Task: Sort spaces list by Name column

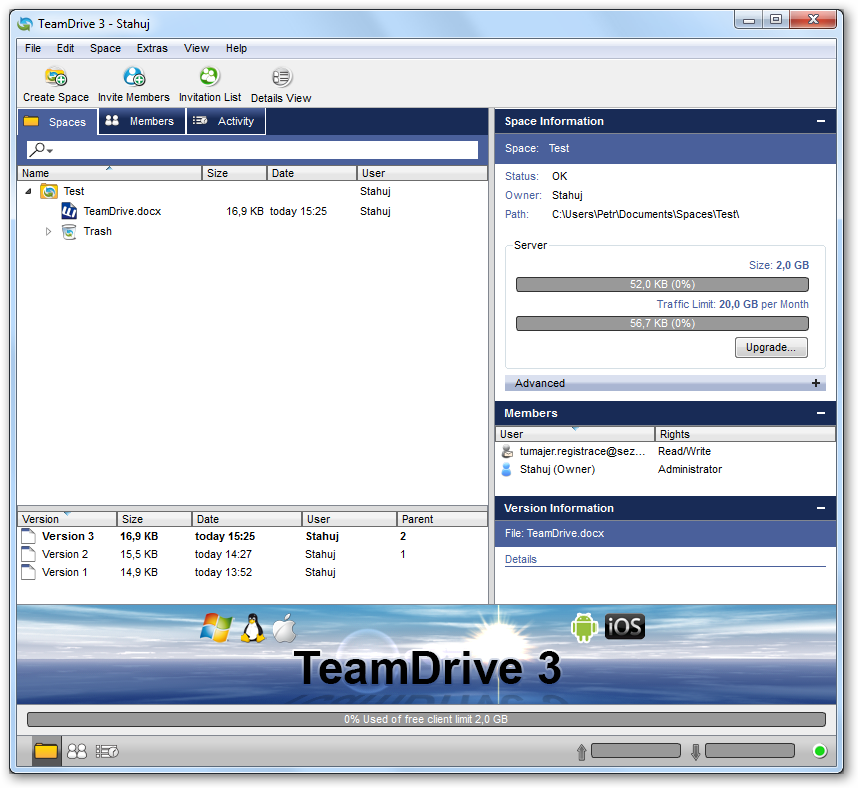Action: coord(109,173)
